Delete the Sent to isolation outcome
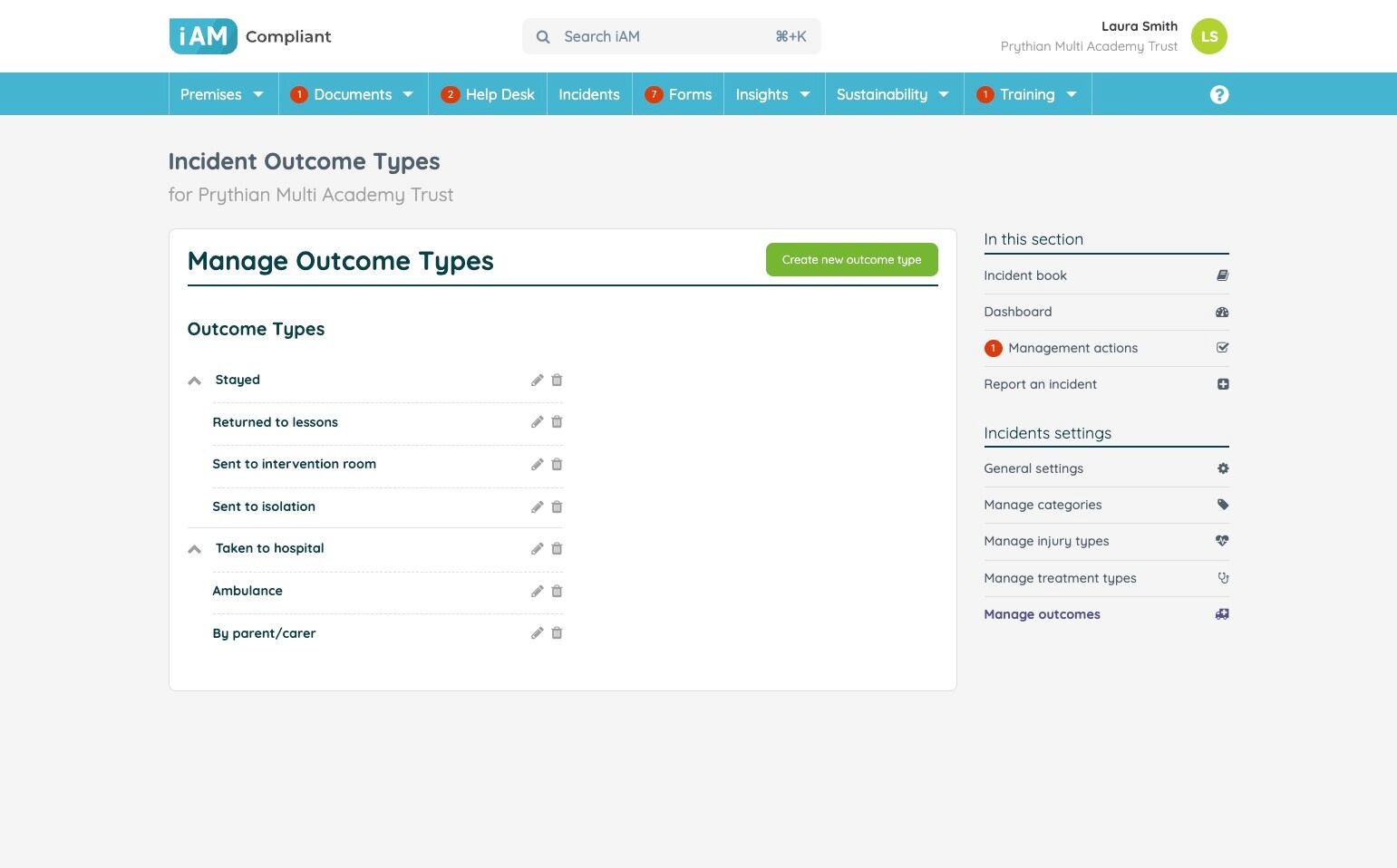 [x=557, y=507]
